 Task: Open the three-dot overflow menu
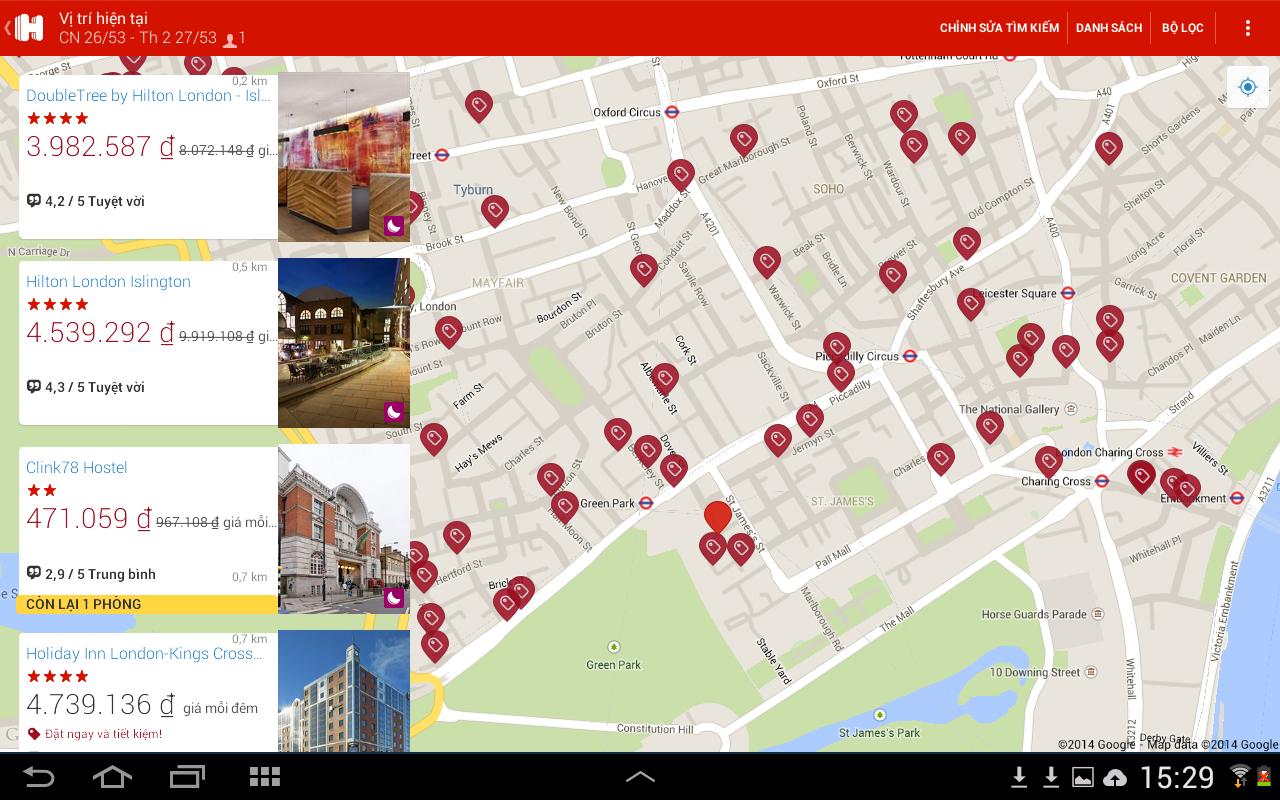point(1248,28)
